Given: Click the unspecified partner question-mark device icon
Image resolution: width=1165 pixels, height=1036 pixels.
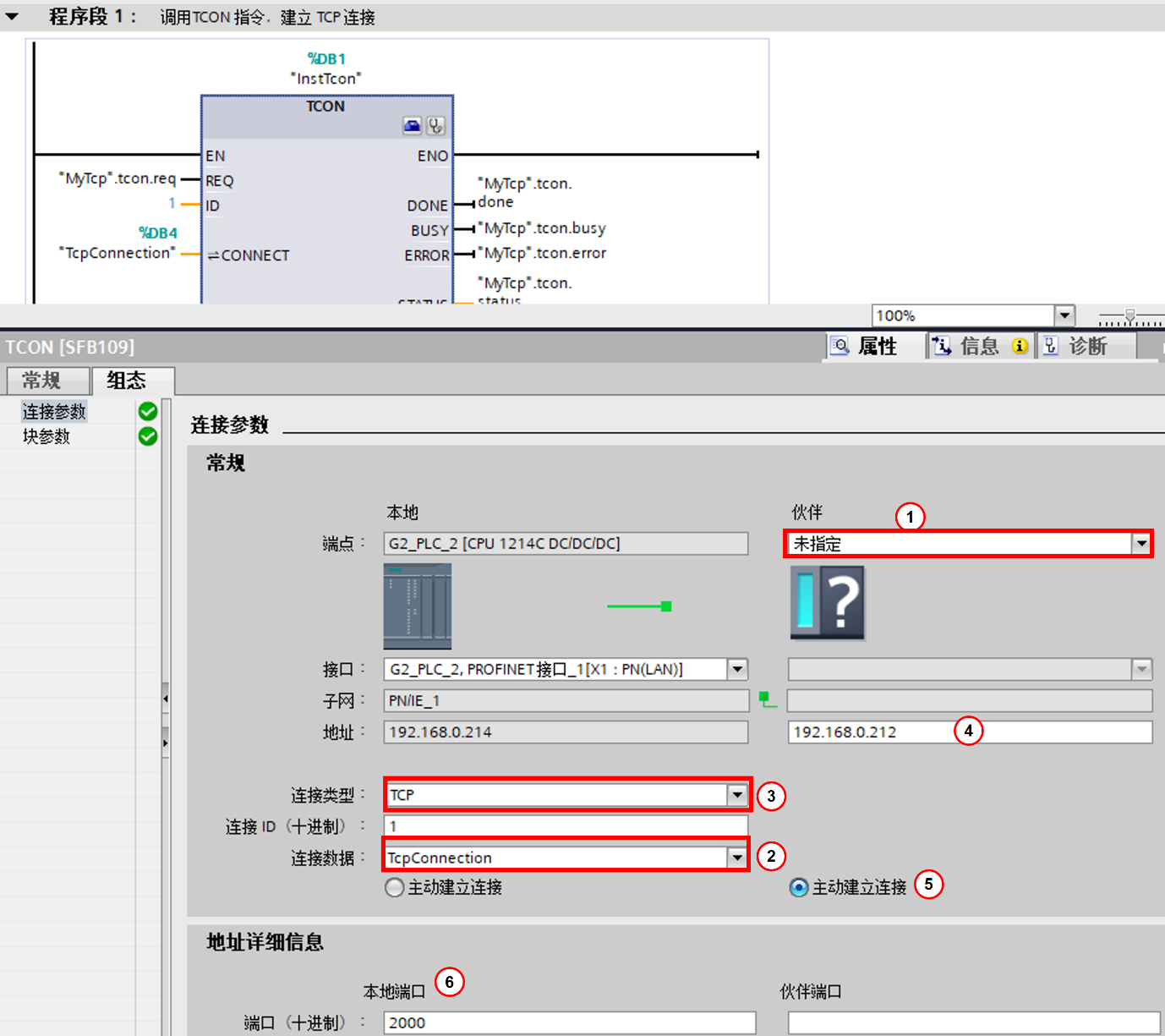Looking at the screenshot, I should 827,604.
